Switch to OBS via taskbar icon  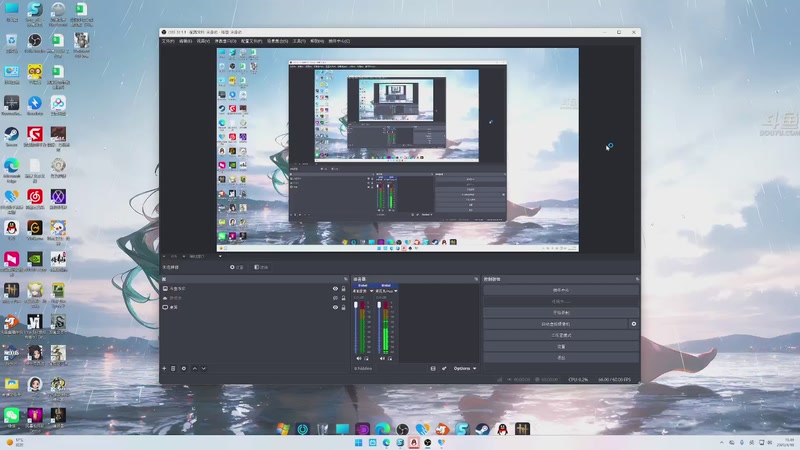tap(428, 442)
